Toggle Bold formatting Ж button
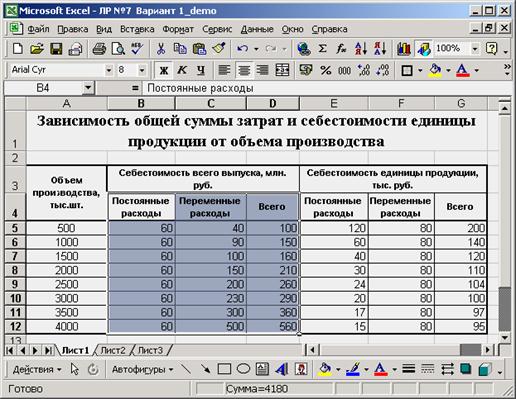 [x=164, y=70]
